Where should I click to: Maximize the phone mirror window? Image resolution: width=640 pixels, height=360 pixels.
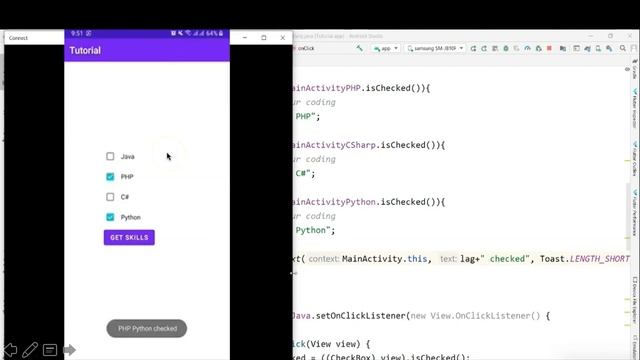(264, 38)
